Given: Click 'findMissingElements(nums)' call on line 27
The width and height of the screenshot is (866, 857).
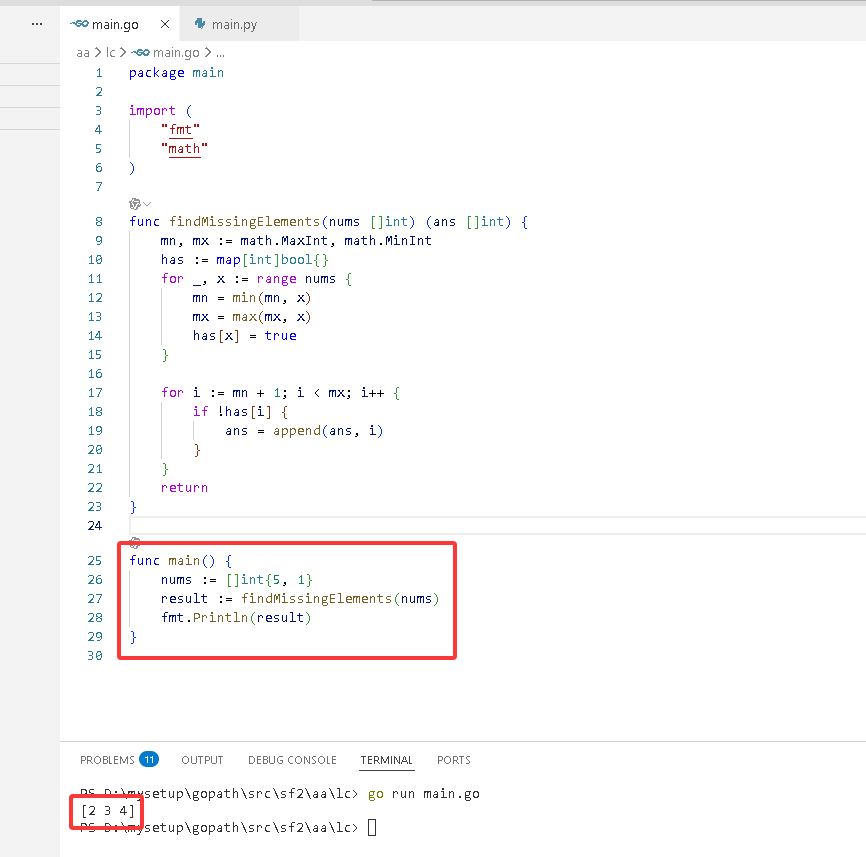Looking at the screenshot, I should tap(340, 599).
